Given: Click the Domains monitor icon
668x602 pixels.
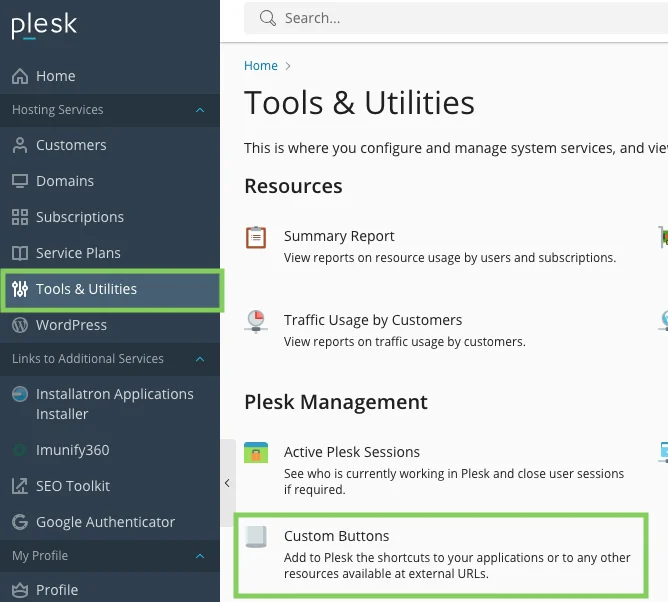Looking at the screenshot, I should (20, 181).
